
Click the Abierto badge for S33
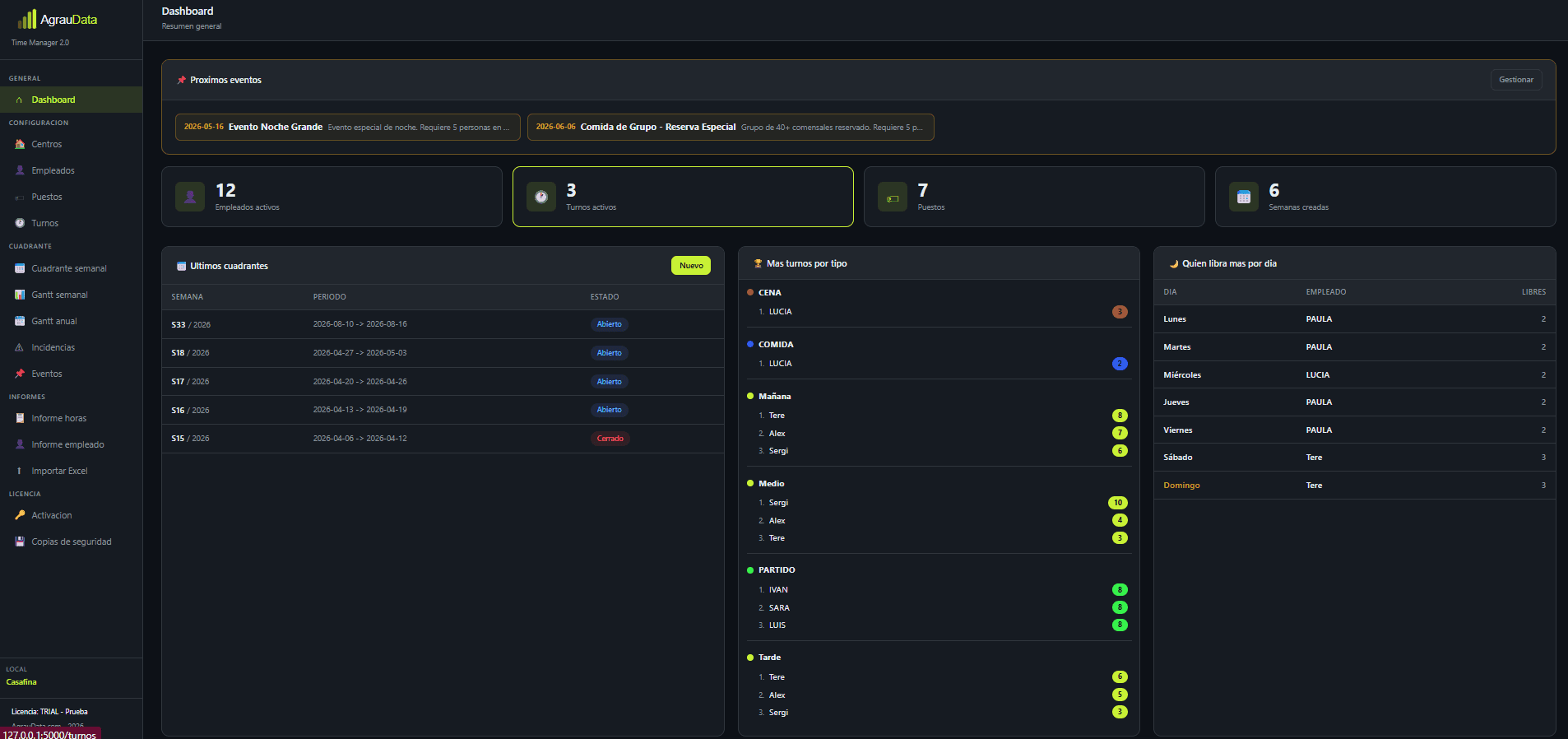pyautogui.click(x=609, y=324)
